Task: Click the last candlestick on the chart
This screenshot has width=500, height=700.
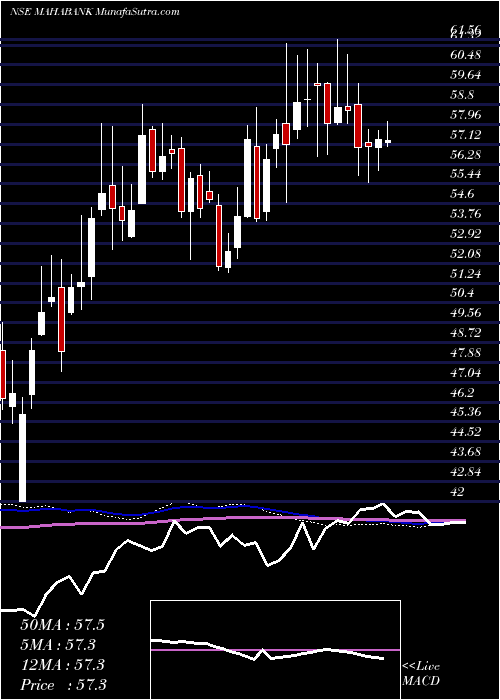Action: 388,142
